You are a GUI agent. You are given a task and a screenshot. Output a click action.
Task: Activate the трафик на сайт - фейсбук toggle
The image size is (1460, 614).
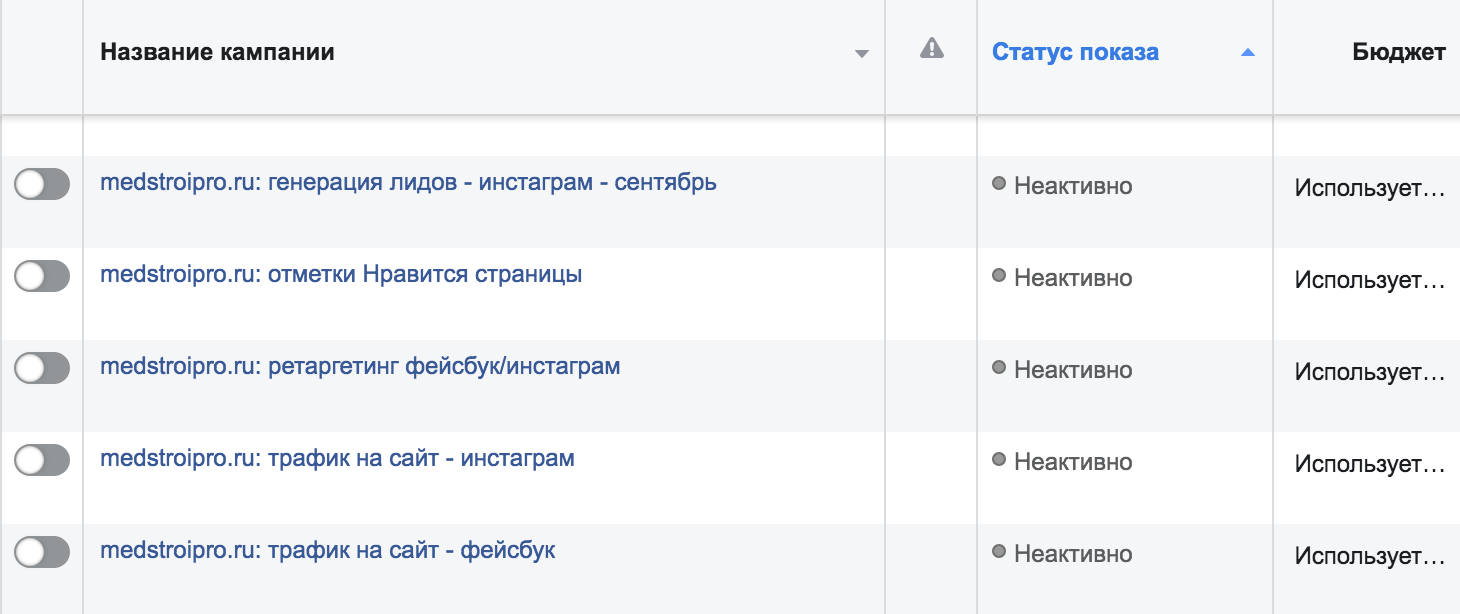click(42, 552)
